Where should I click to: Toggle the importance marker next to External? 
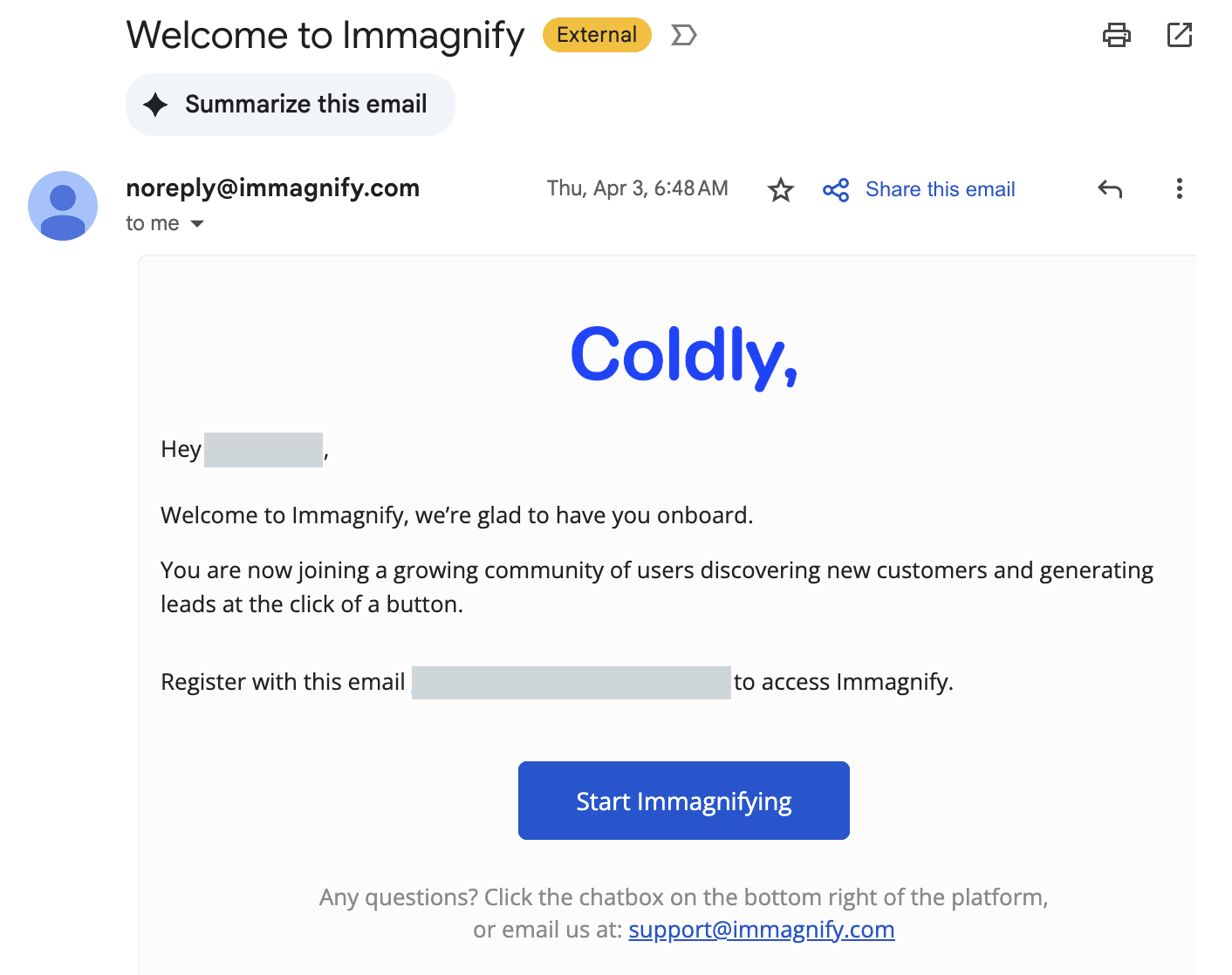(683, 36)
